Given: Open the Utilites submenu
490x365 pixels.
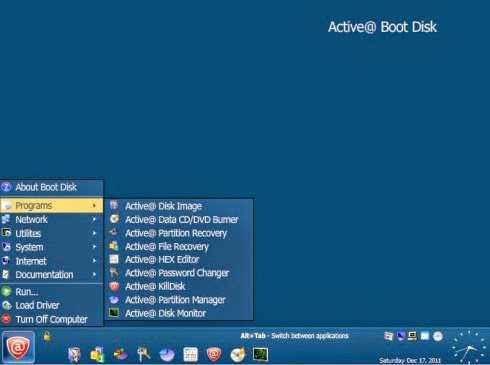Looking at the screenshot, I should tap(52, 233).
